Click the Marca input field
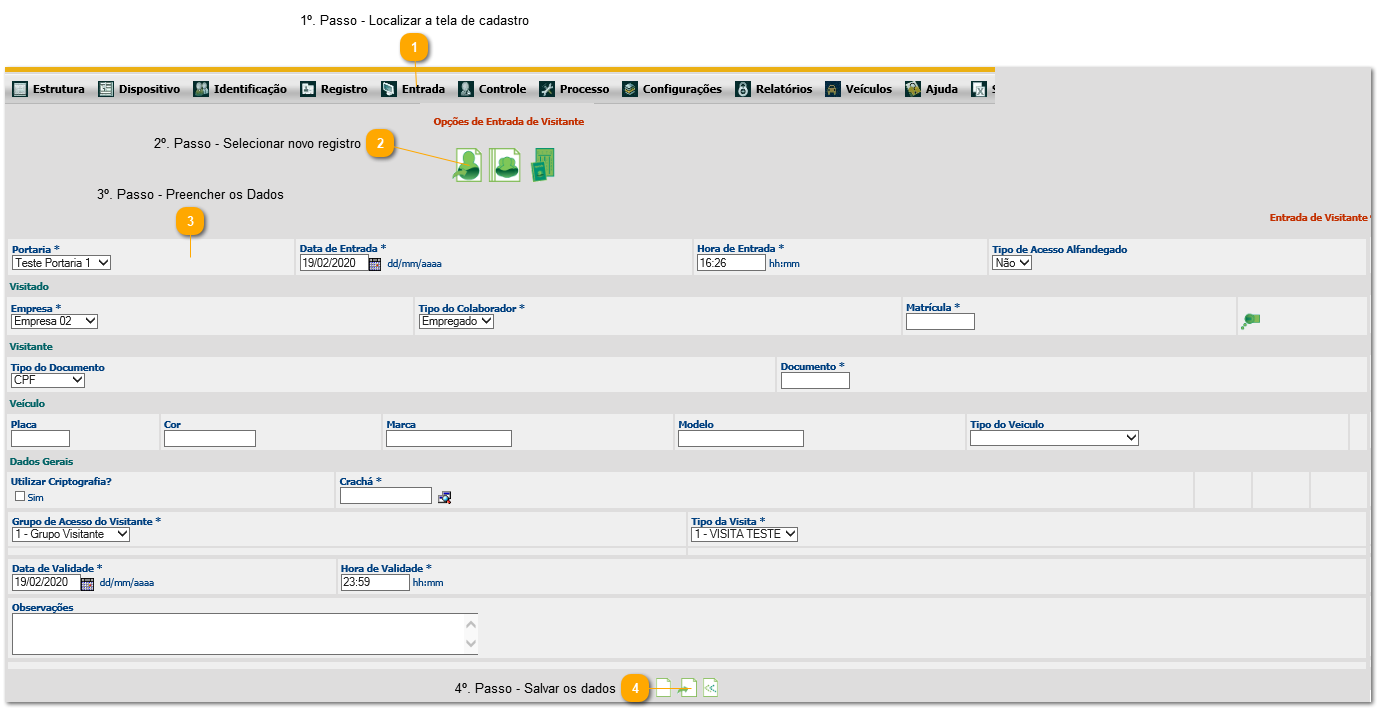This screenshot has height=713, width=1380. pyautogui.click(x=449, y=438)
